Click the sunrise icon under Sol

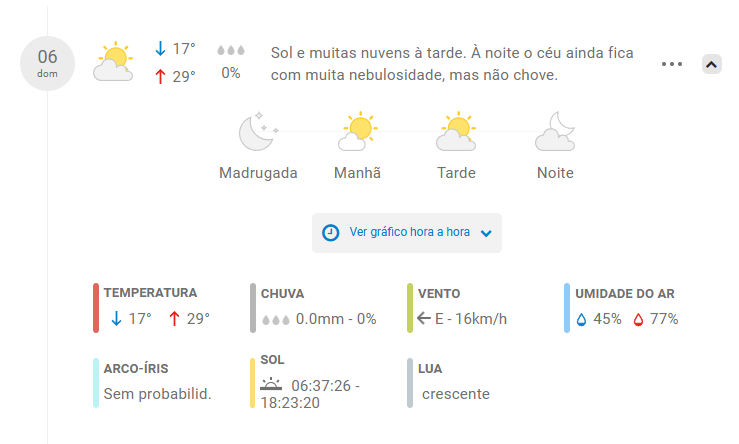(271, 384)
